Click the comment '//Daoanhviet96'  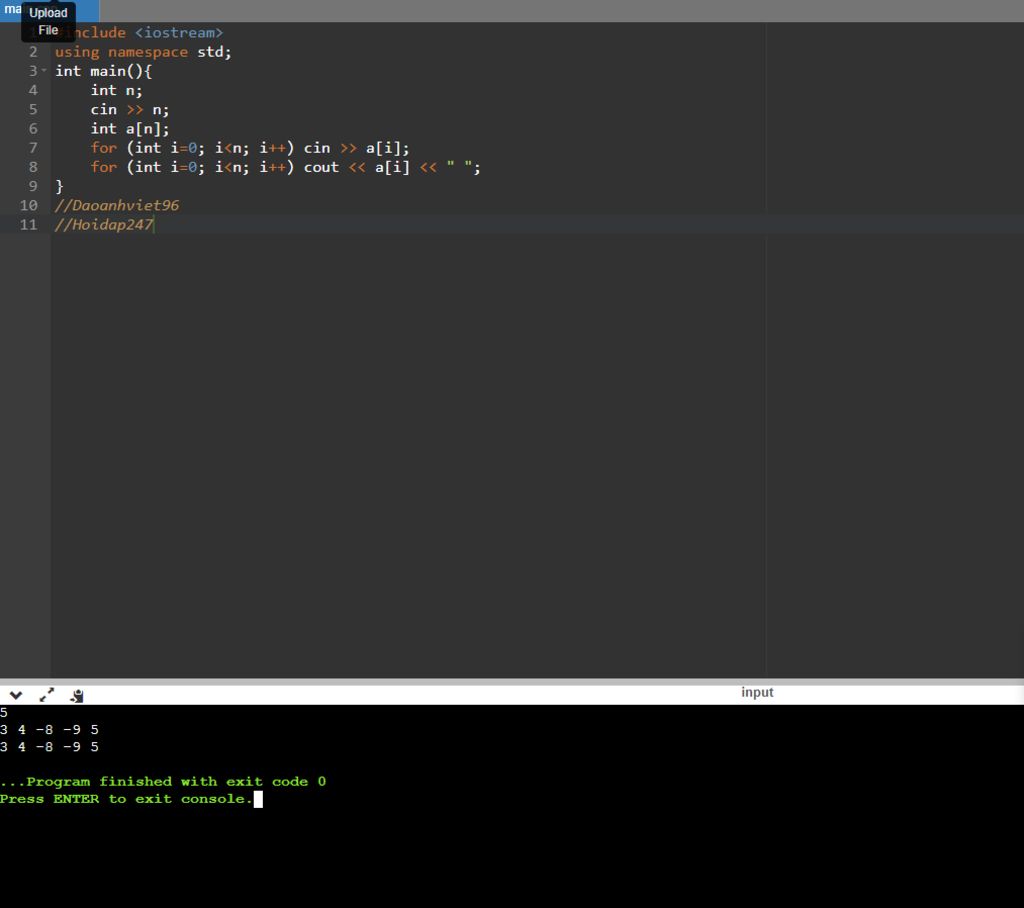117,205
